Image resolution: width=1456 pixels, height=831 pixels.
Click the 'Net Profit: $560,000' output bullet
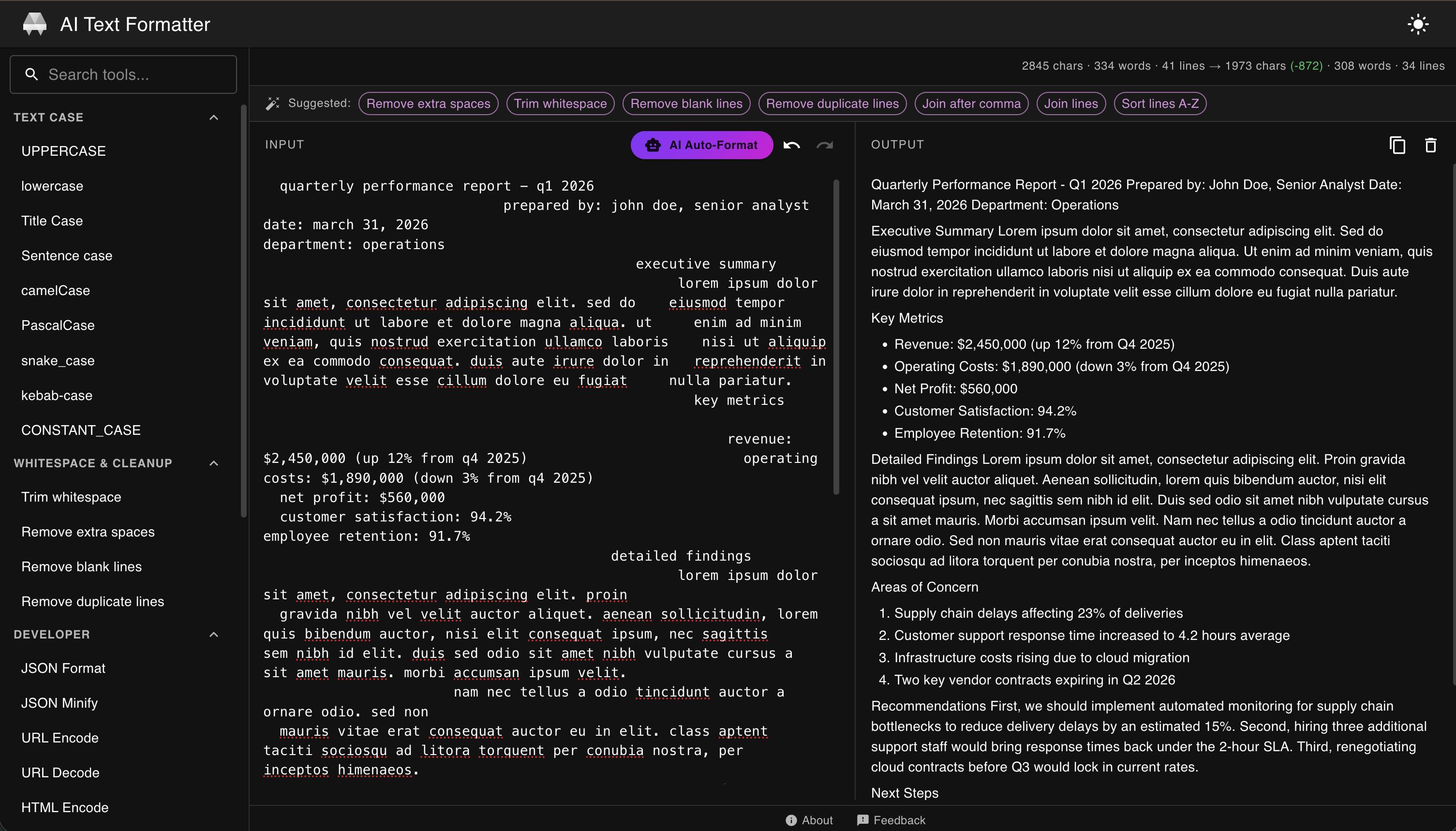[955, 389]
